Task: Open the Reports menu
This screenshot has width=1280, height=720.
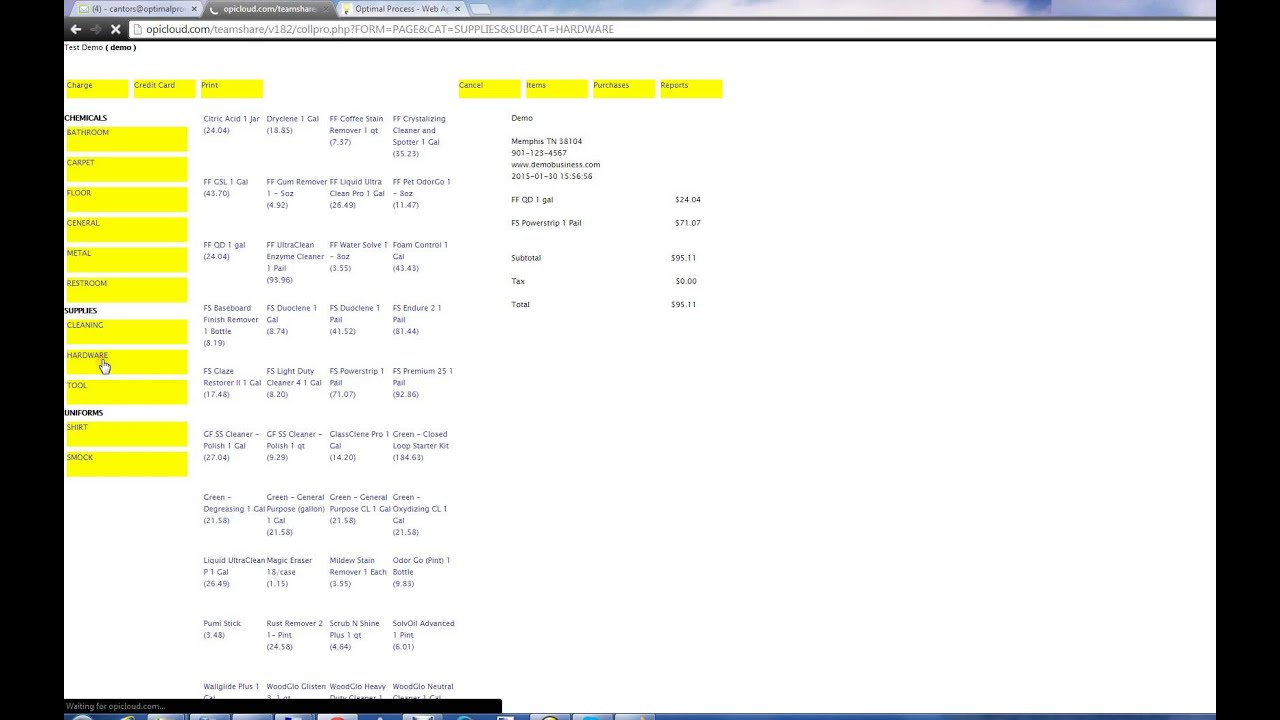Action: point(690,89)
